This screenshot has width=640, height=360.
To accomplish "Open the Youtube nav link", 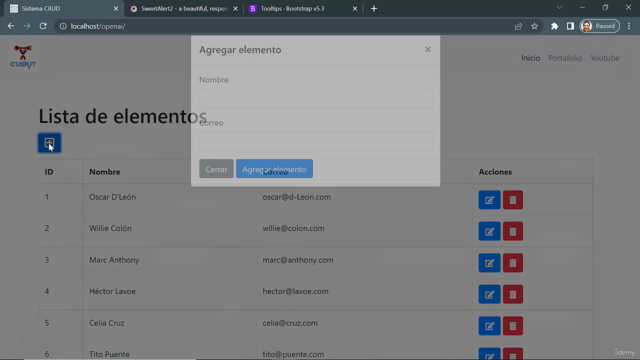I will tap(604, 58).
